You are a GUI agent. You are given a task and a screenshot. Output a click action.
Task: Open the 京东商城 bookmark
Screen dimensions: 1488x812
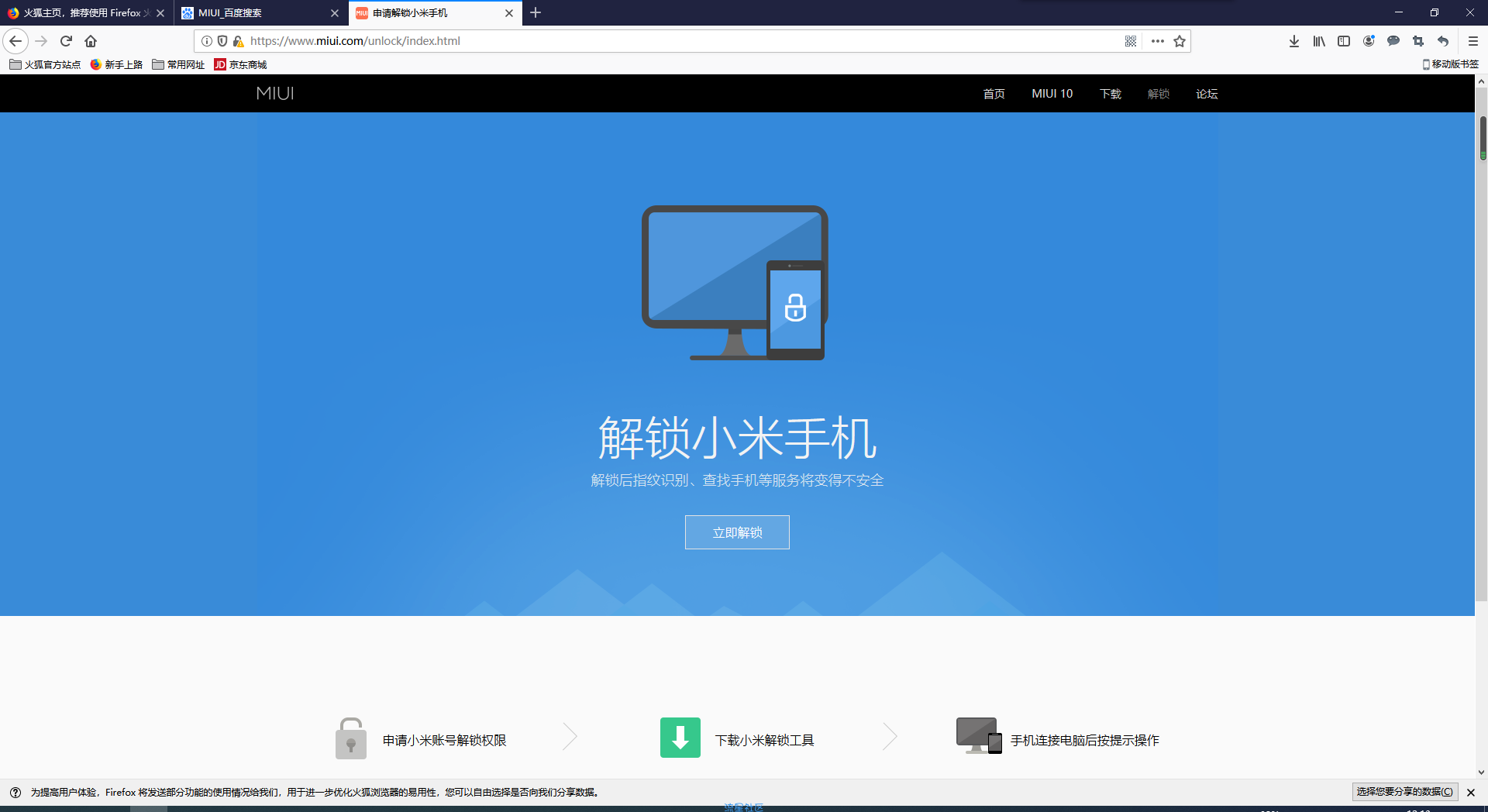(x=240, y=64)
